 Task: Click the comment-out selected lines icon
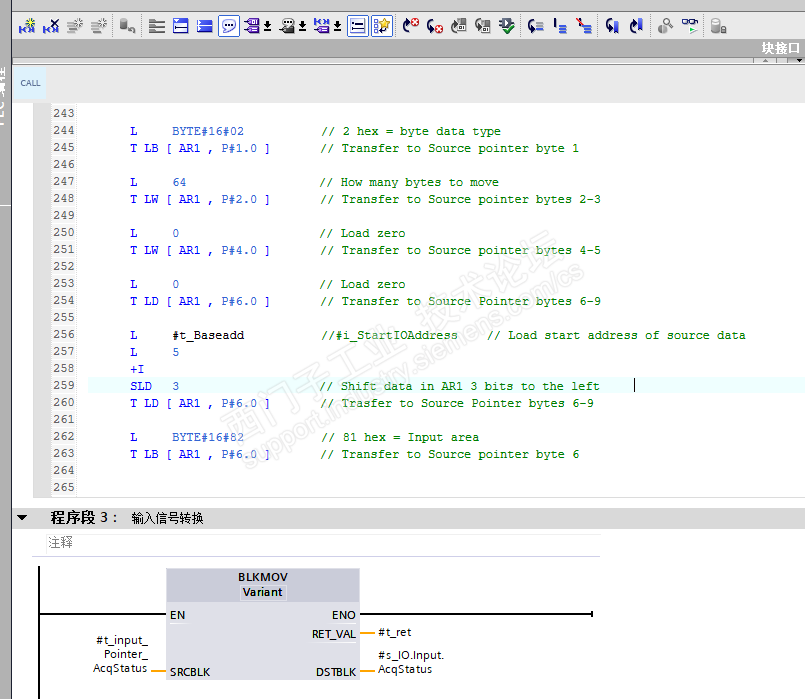560,26
